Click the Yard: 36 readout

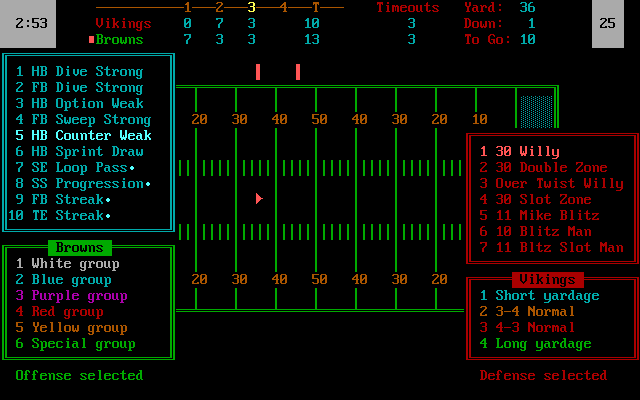[500, 7]
